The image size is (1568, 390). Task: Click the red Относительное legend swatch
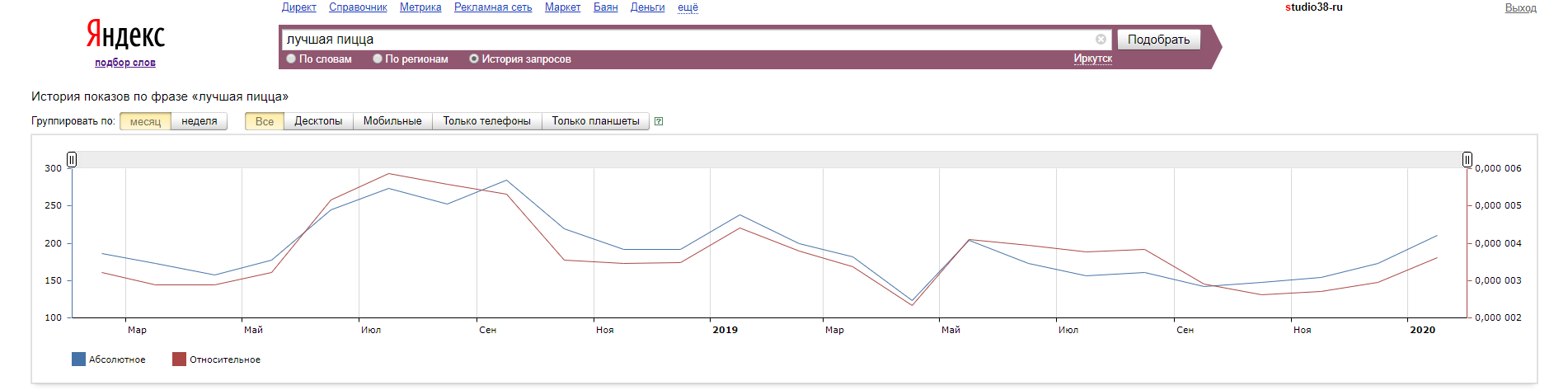(x=179, y=359)
